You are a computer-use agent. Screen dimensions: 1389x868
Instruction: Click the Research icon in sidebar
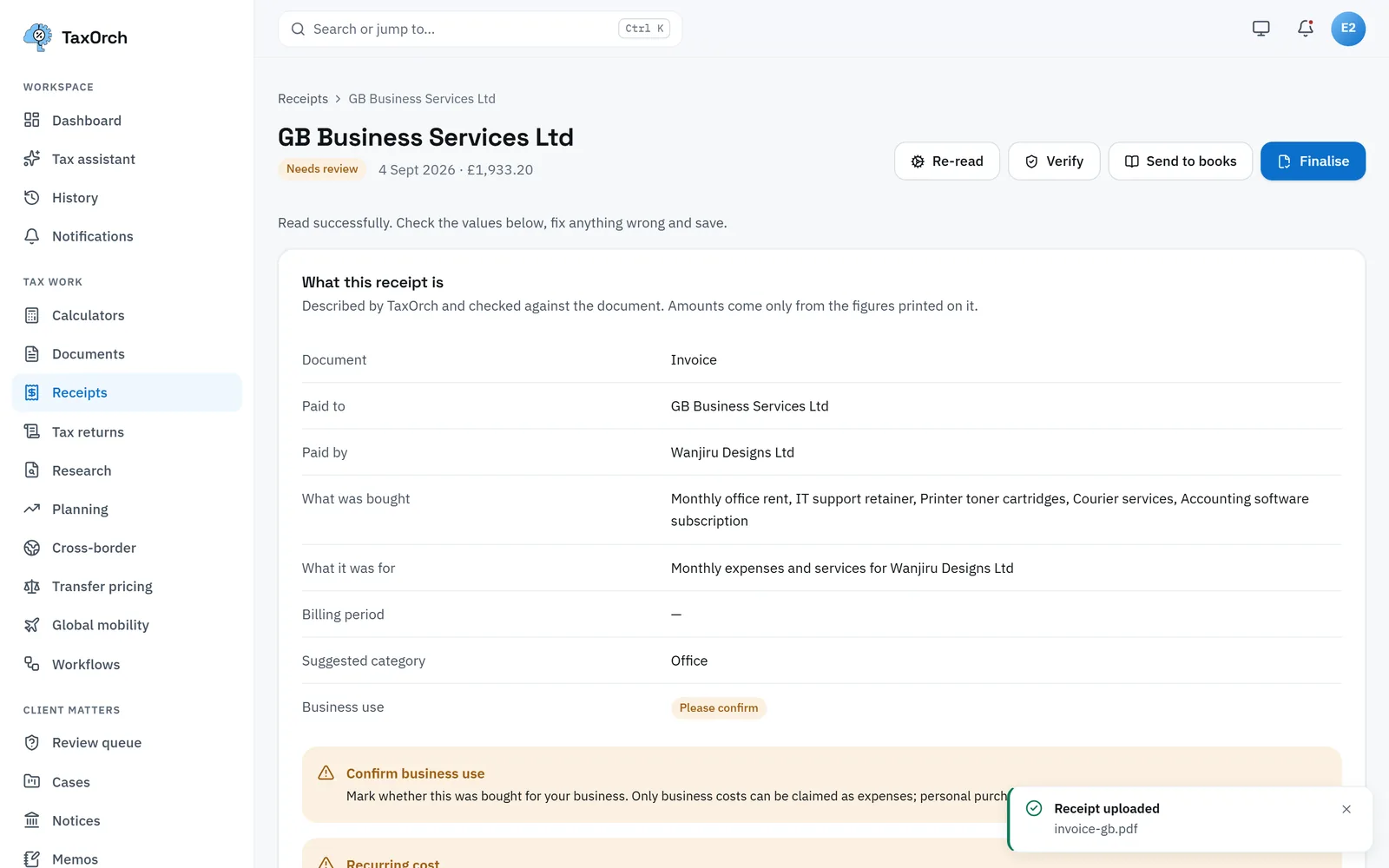32,470
